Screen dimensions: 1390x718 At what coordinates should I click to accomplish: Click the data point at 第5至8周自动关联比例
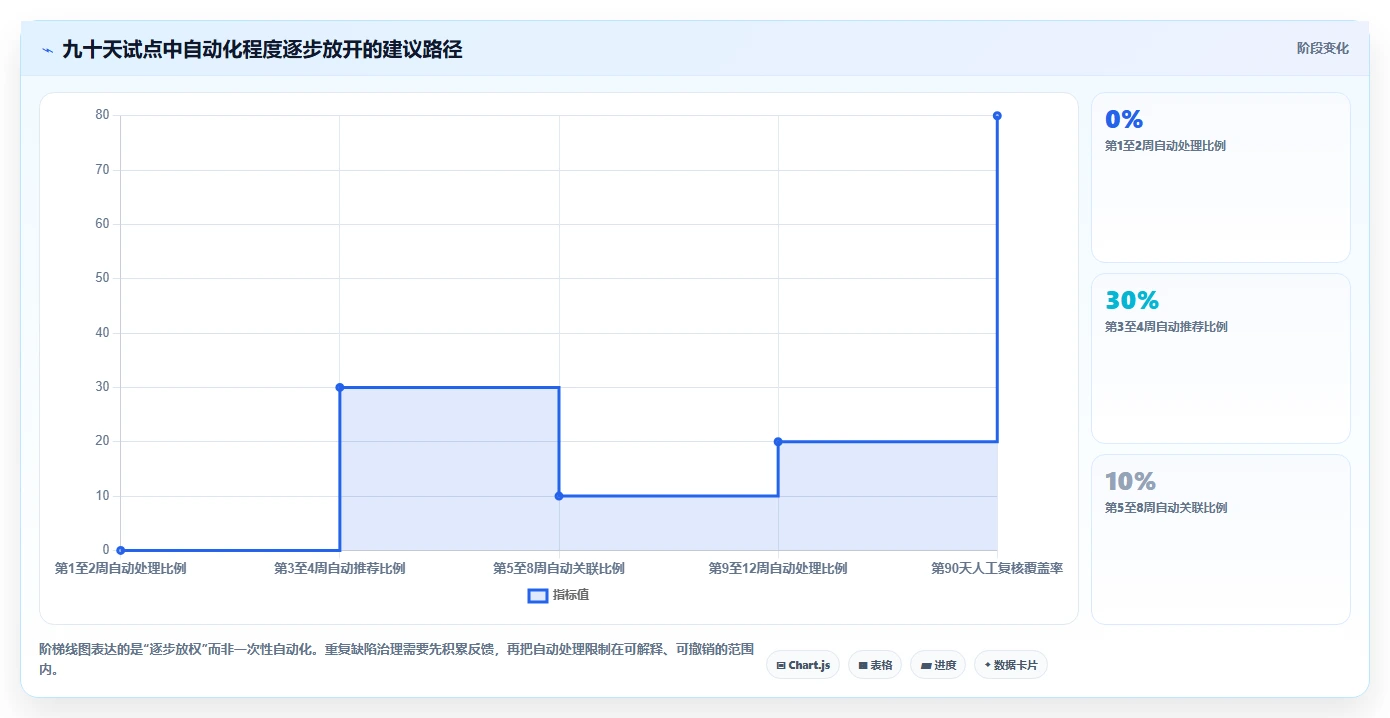tap(559, 496)
